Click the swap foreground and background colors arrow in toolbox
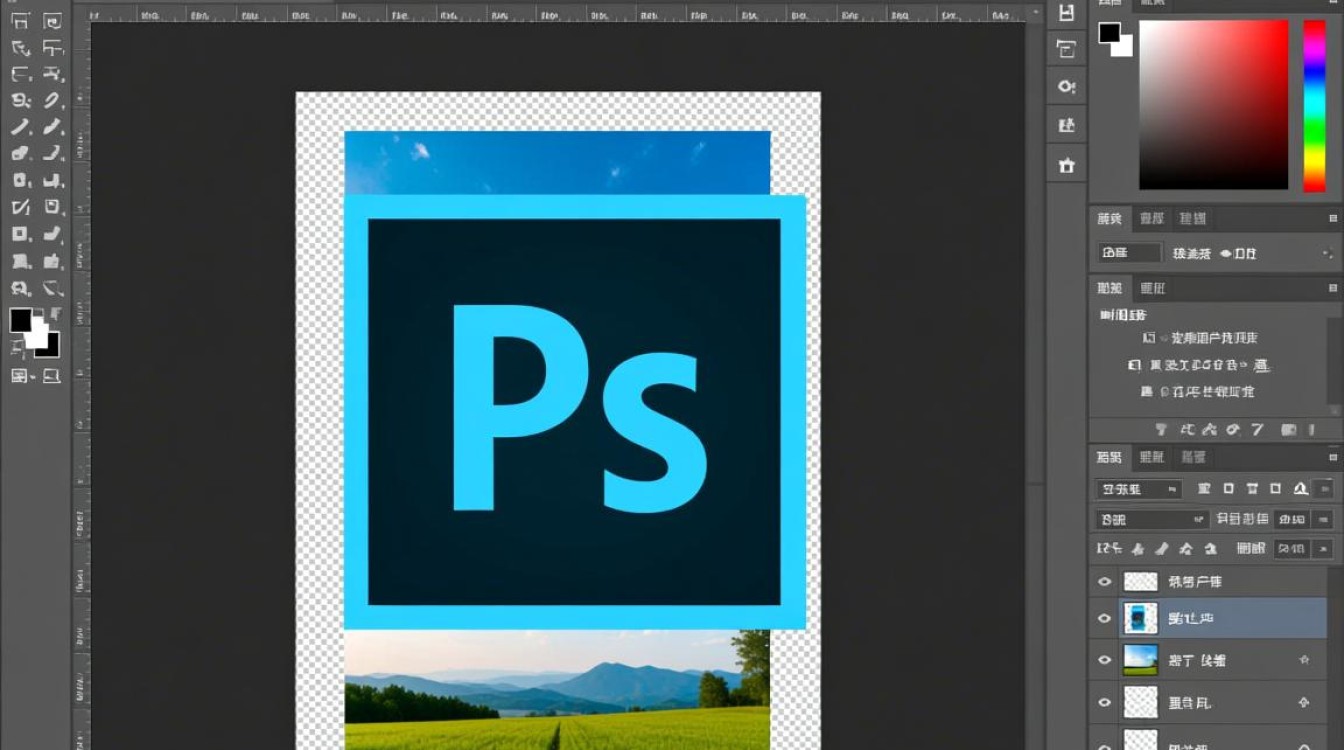 click(x=54, y=314)
